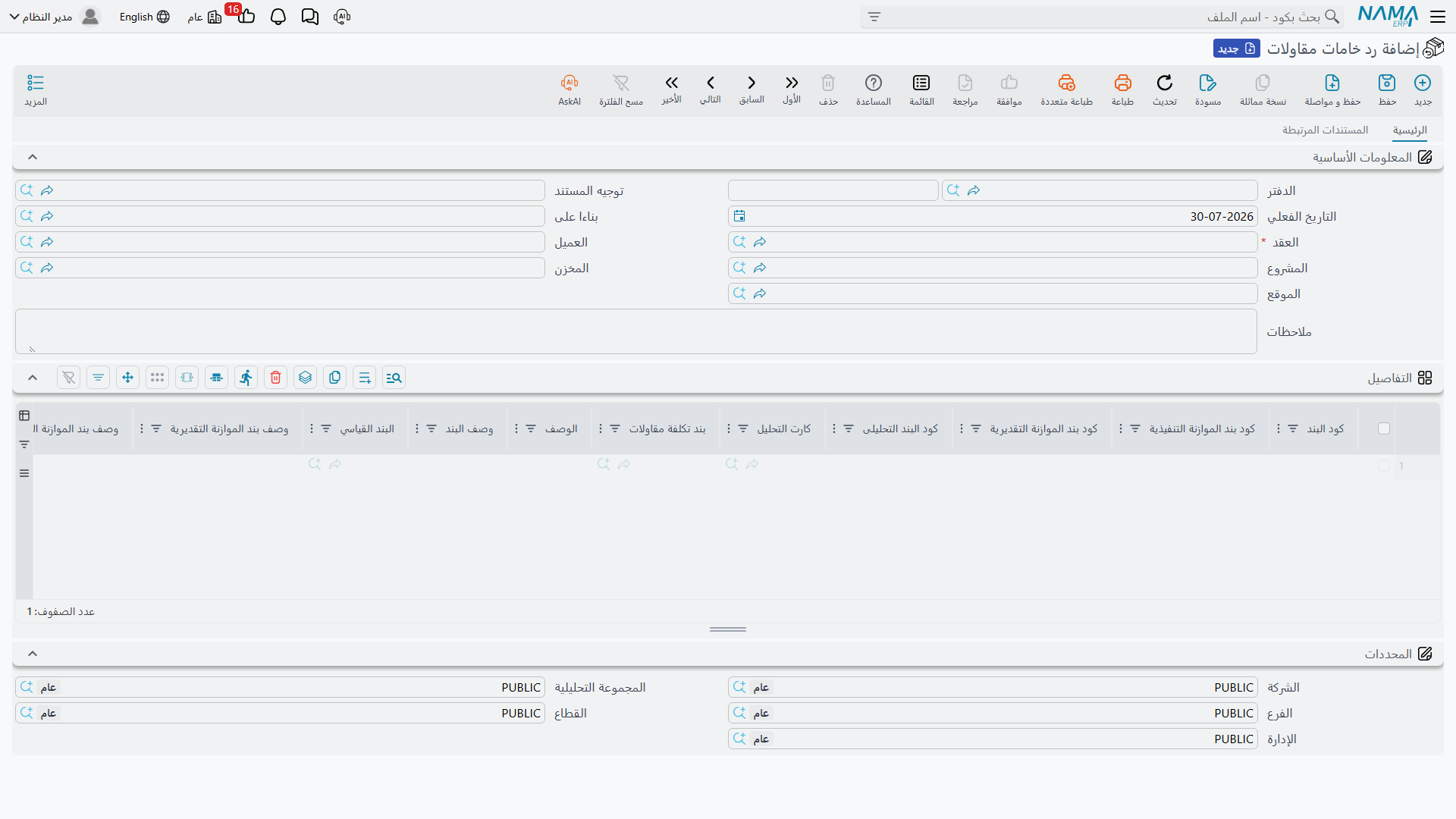This screenshot has width=1456, height=819.
Task: Click the clear-filter icon in details toolbar
Action: [69, 378]
